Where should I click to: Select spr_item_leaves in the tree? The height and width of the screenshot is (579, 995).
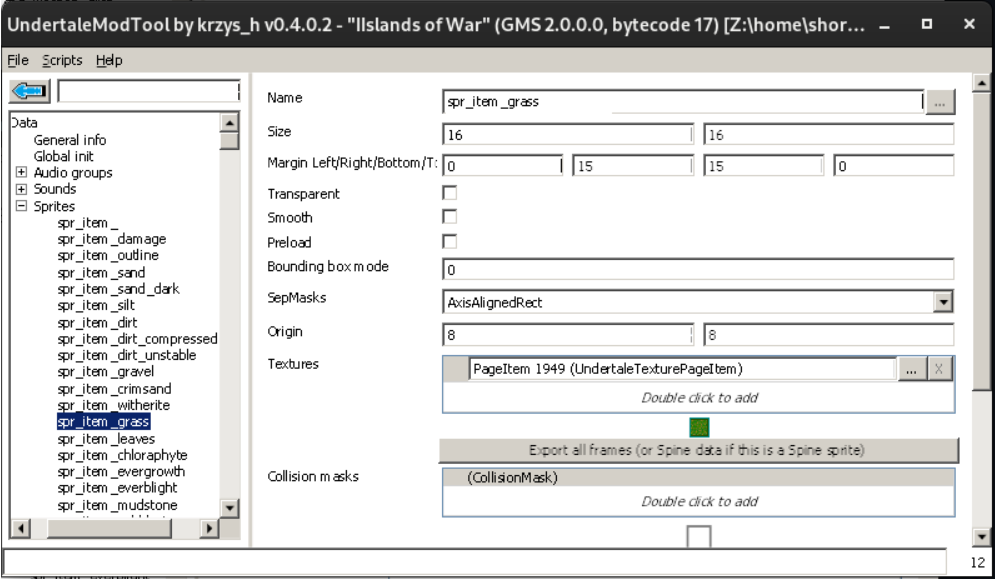106,439
